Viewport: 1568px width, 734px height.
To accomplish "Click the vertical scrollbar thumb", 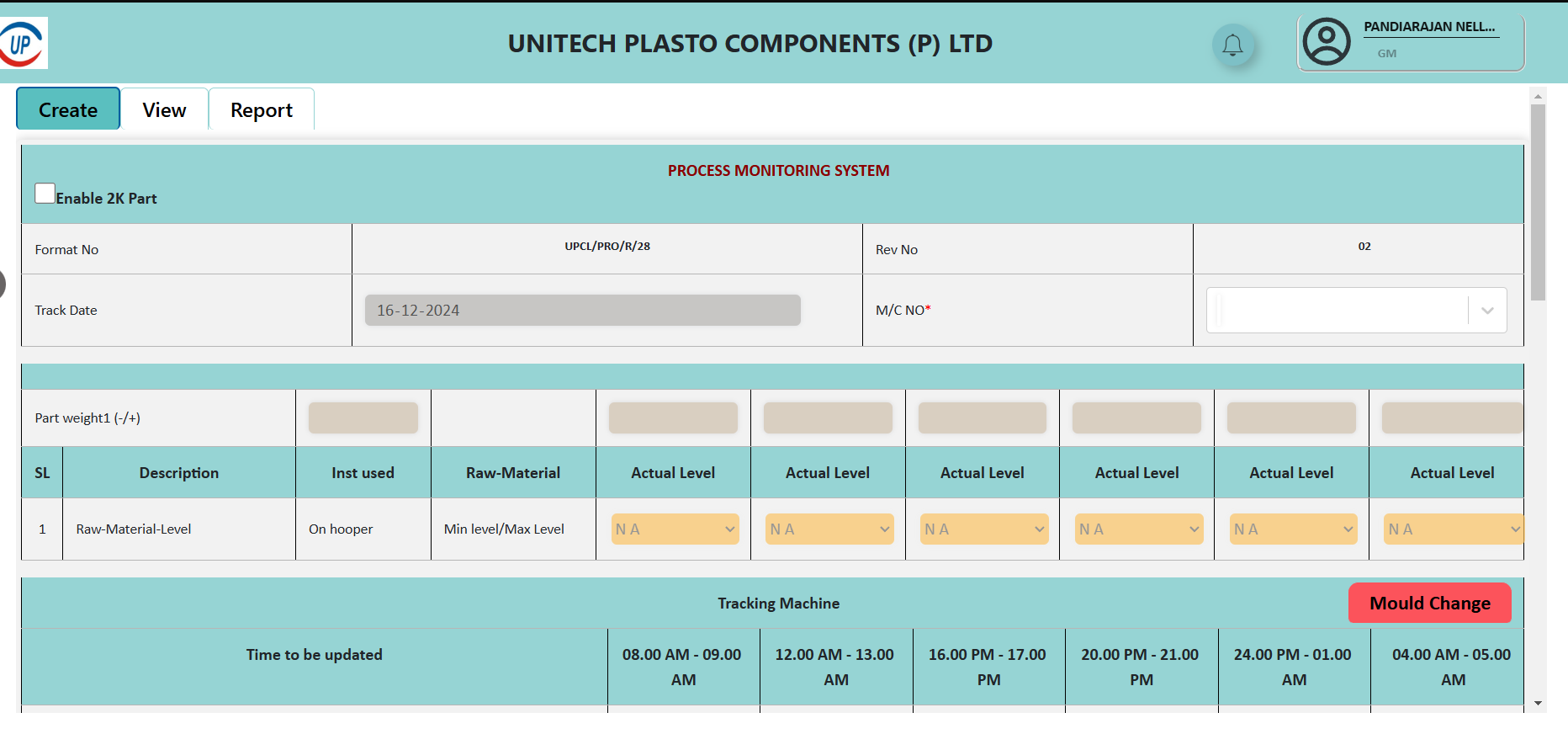I will coord(1538,202).
